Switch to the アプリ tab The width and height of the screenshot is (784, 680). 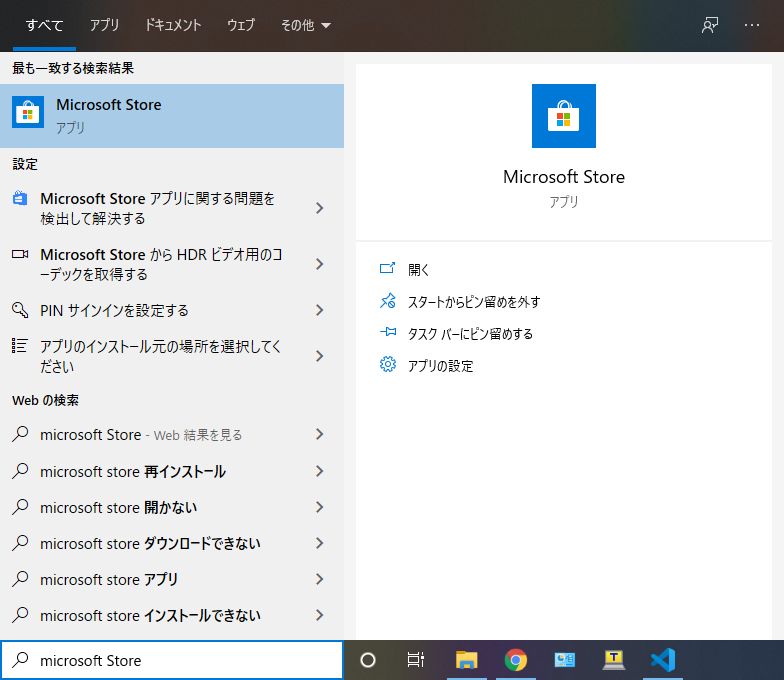[x=104, y=25]
